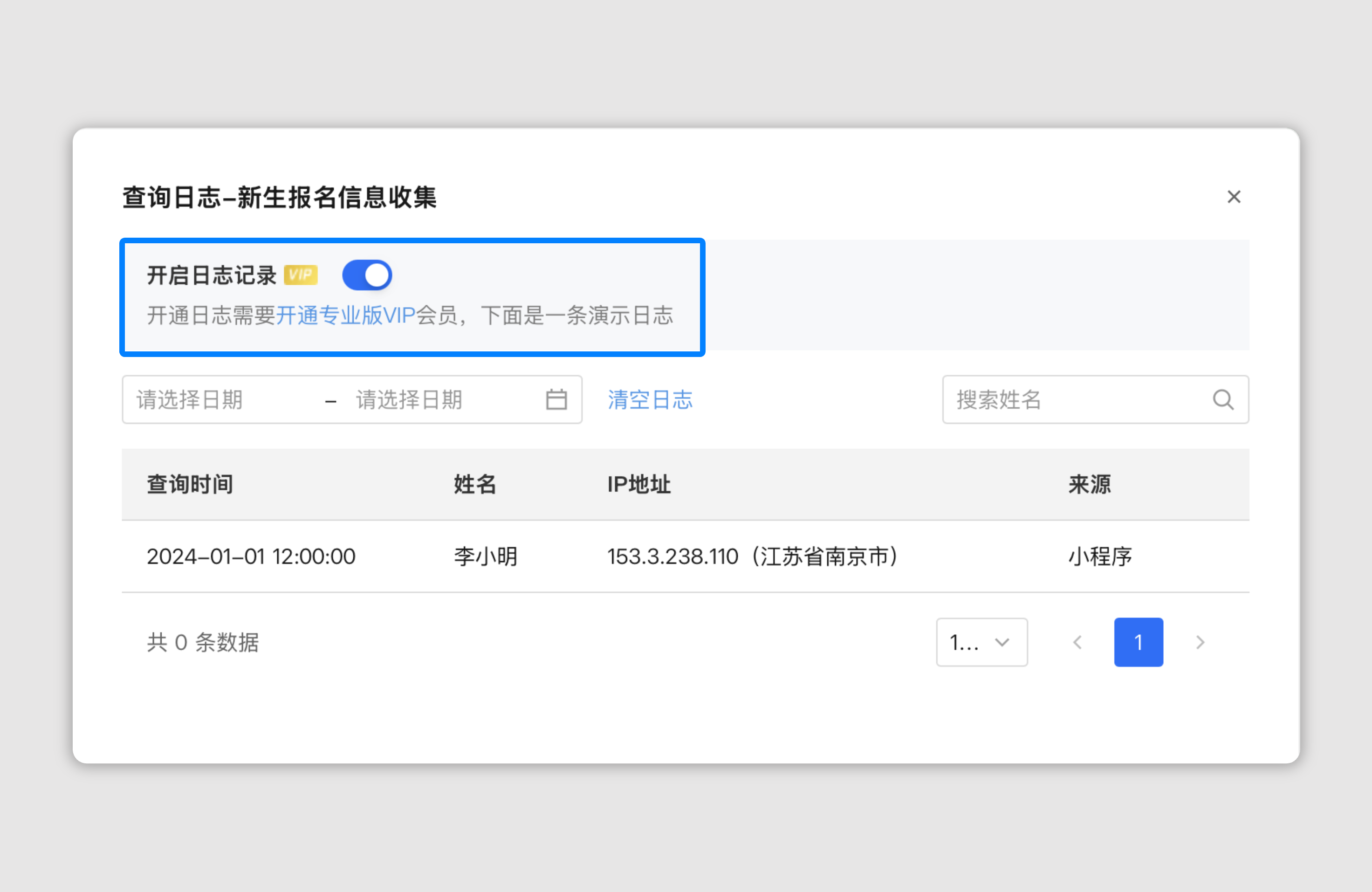Open calendar via date picker icon

556,399
